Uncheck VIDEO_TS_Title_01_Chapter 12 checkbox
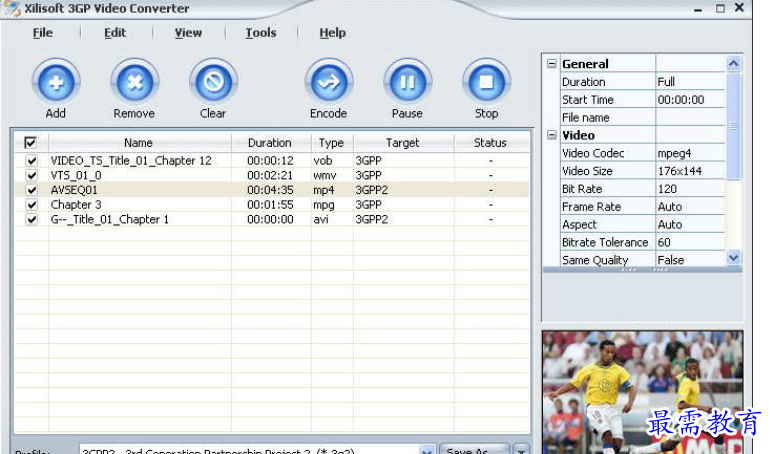Image resolution: width=770 pixels, height=454 pixels. (32, 160)
